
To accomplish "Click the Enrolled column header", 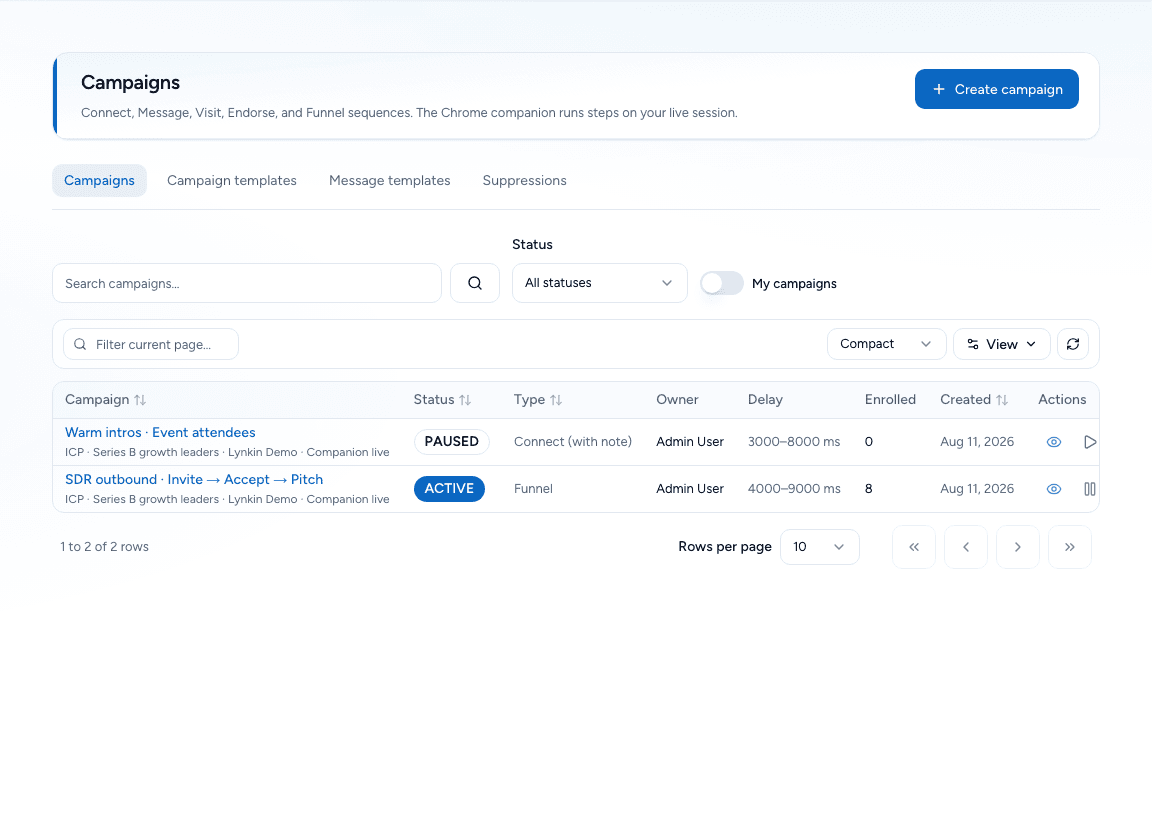I will (890, 400).
